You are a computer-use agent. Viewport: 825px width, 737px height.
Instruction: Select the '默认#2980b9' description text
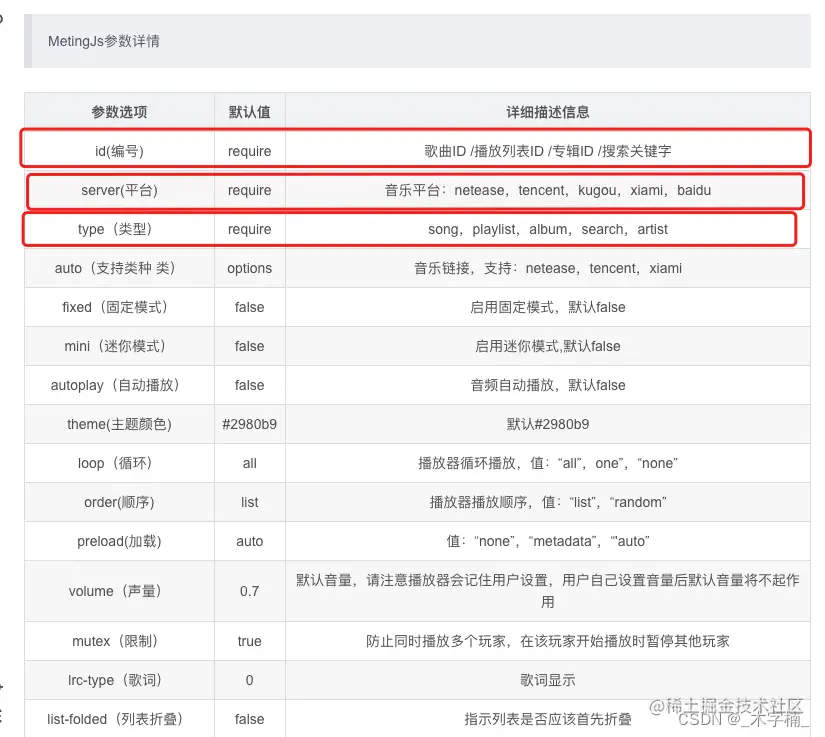tap(548, 424)
